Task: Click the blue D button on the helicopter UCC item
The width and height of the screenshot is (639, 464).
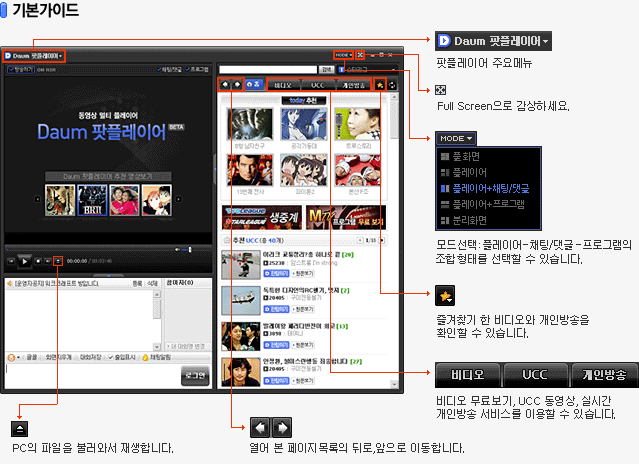Action: pyautogui.click(x=276, y=309)
